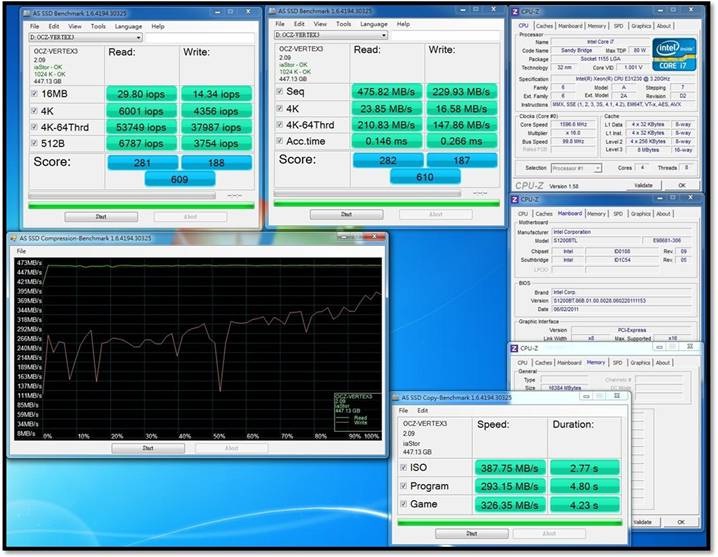Click the 0.266 ms write access time
The height and width of the screenshot is (557, 718).
pos(462,142)
